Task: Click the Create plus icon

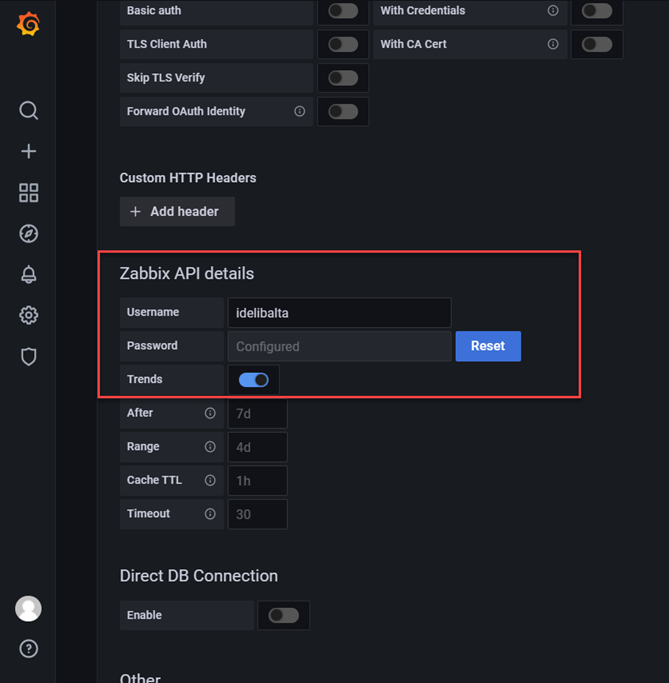Action: tap(29, 151)
